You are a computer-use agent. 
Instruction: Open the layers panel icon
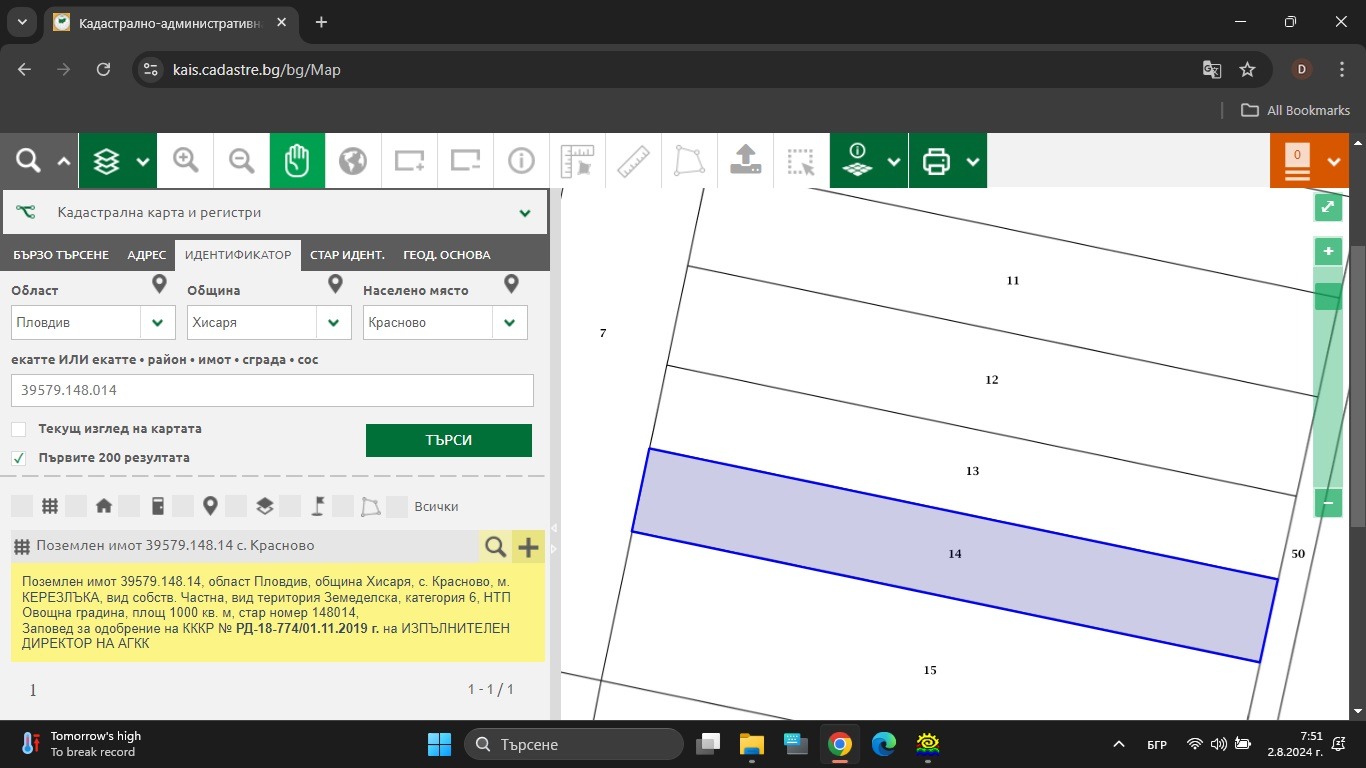[x=106, y=160]
